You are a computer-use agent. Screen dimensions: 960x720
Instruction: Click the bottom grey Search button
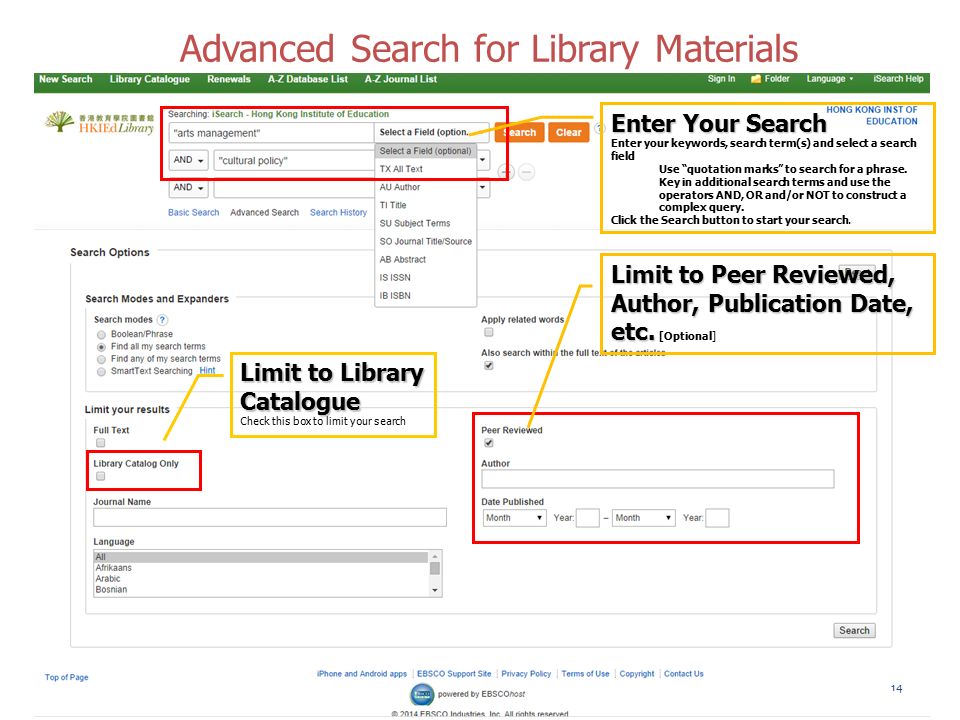pos(855,631)
